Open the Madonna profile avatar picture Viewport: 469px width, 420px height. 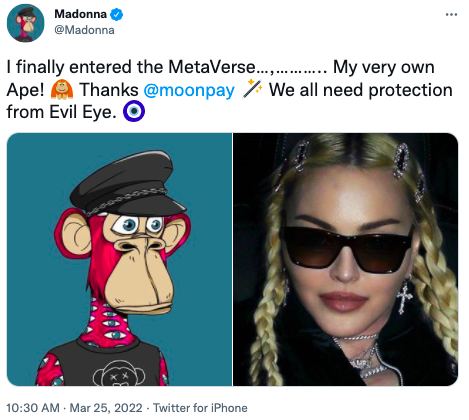click(x=25, y=23)
